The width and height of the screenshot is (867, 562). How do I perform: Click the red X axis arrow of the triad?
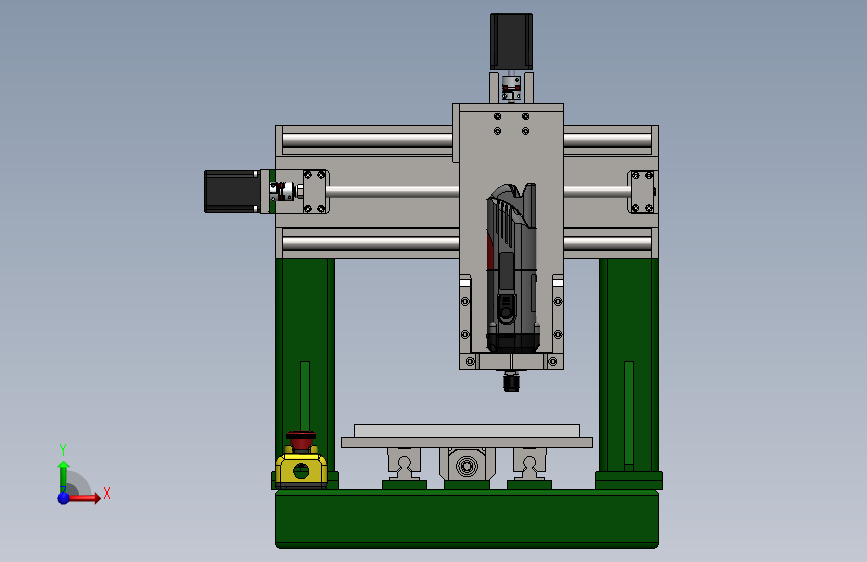pos(84,498)
